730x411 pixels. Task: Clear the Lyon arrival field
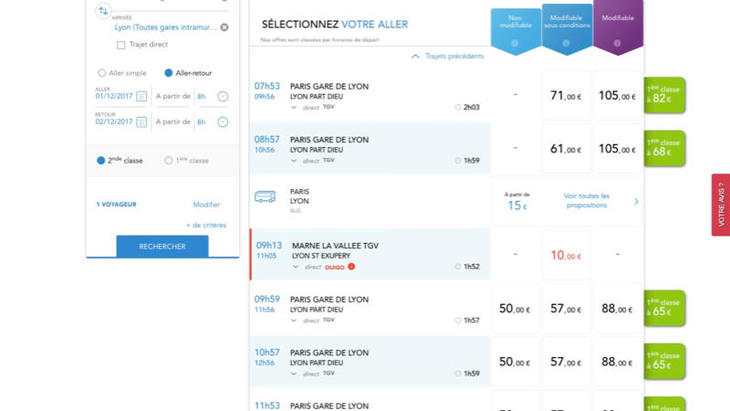click(224, 28)
